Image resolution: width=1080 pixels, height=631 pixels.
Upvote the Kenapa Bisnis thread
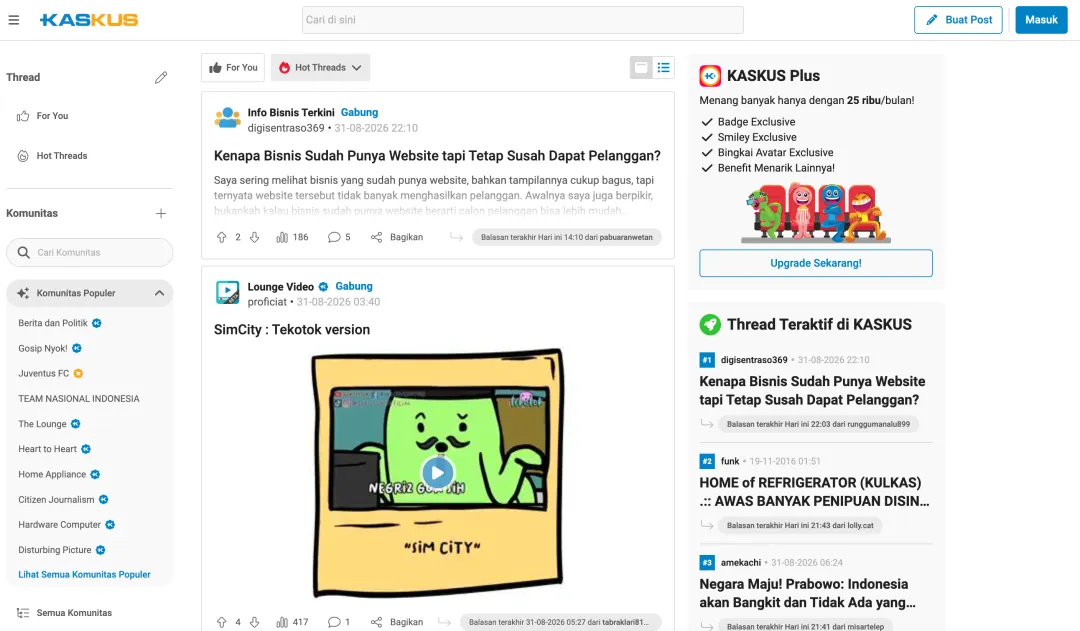221,237
